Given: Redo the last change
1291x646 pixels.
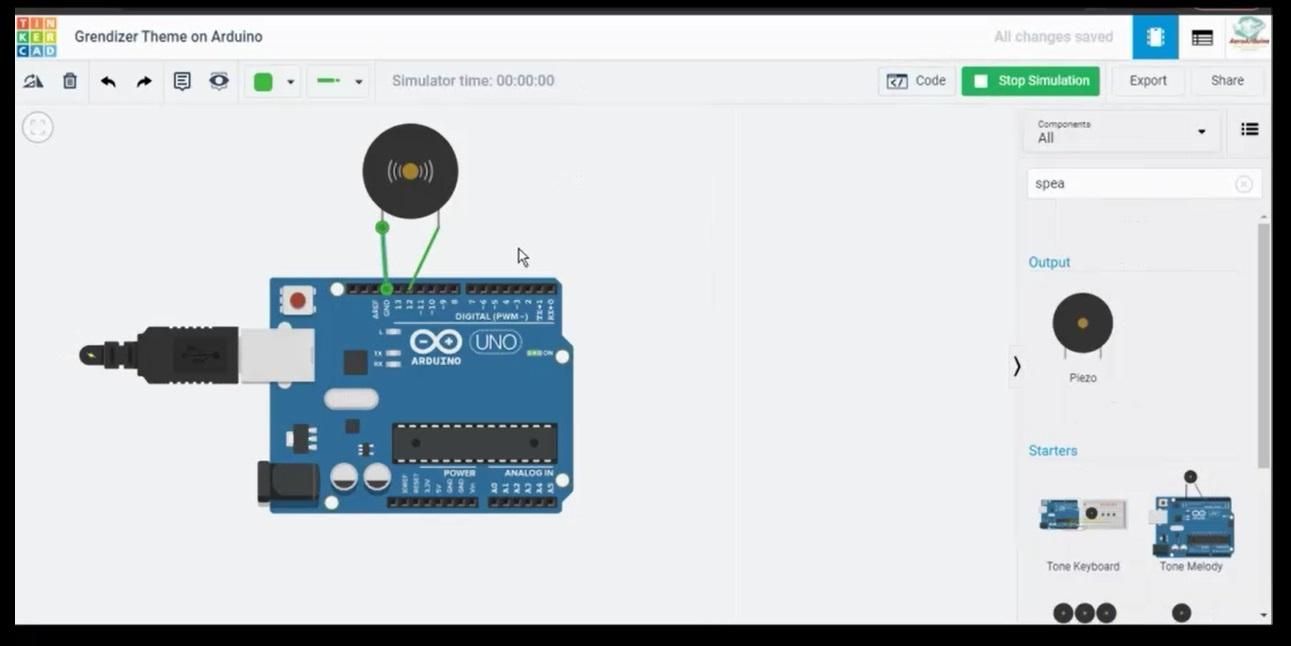Looking at the screenshot, I should pyautogui.click(x=143, y=81).
